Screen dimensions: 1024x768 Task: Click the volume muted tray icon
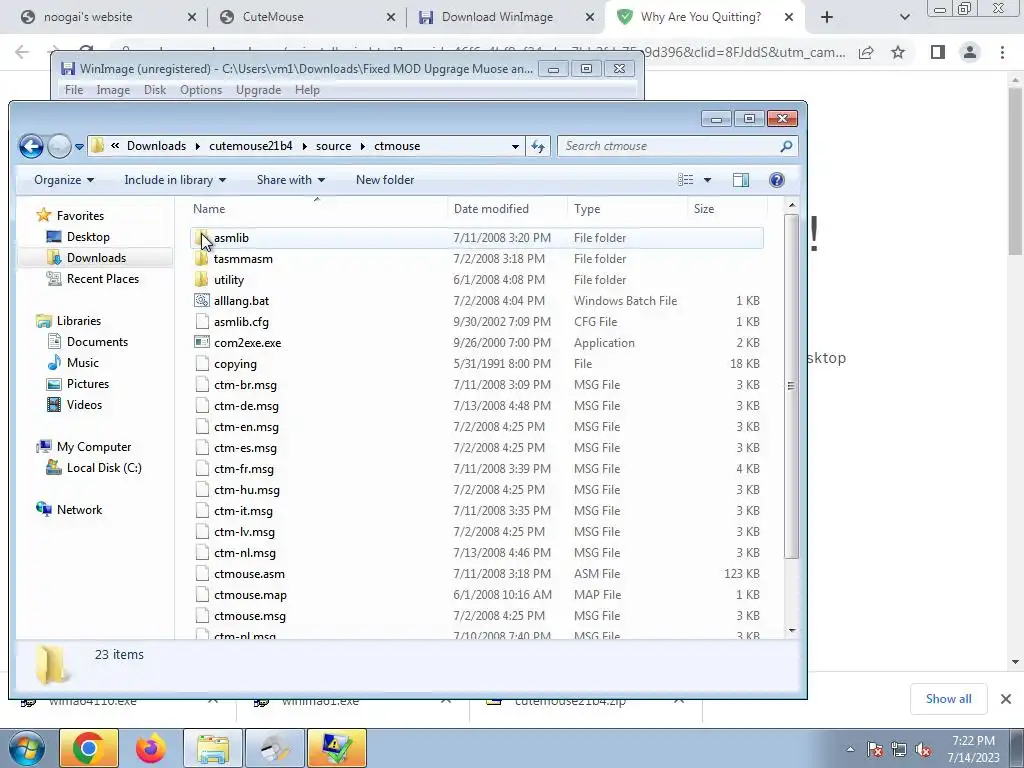click(x=923, y=750)
